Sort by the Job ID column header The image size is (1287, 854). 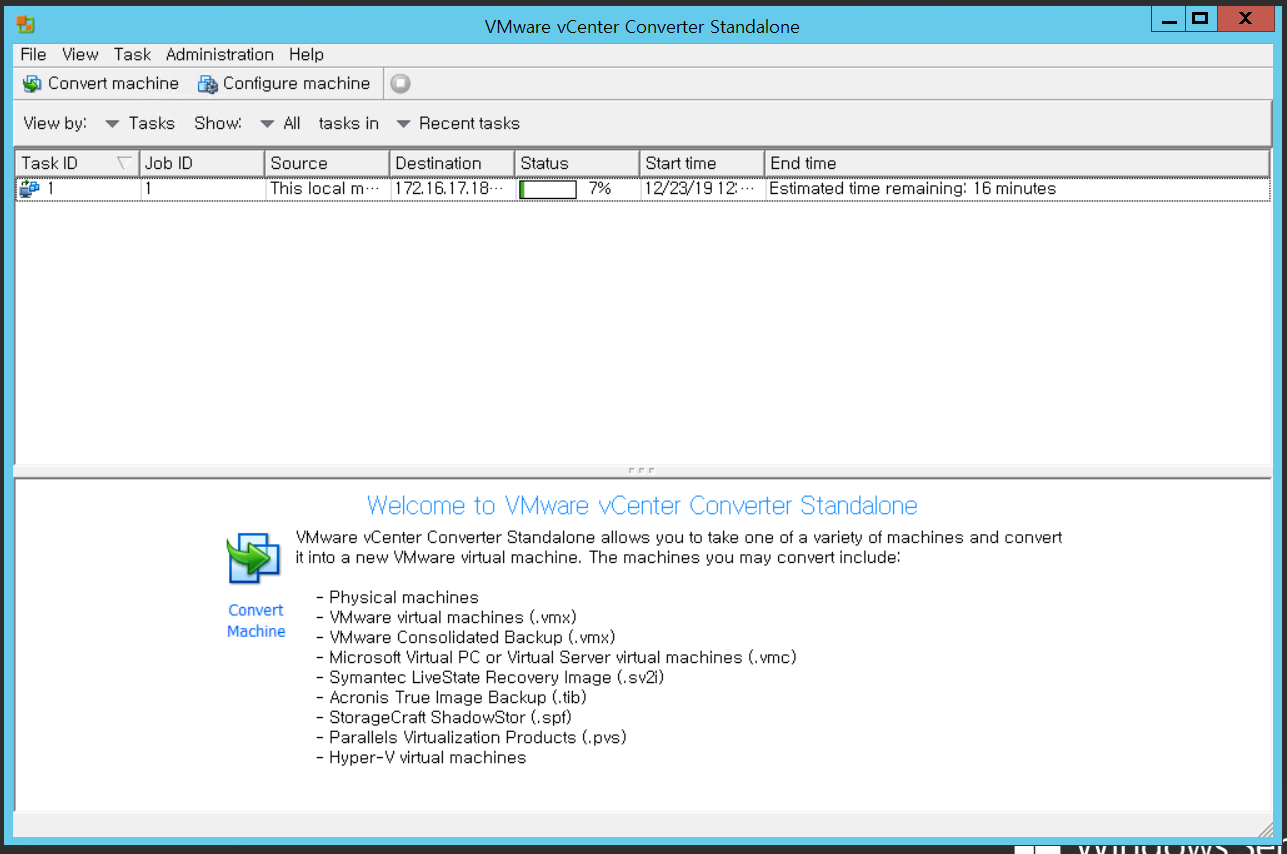(x=203, y=163)
